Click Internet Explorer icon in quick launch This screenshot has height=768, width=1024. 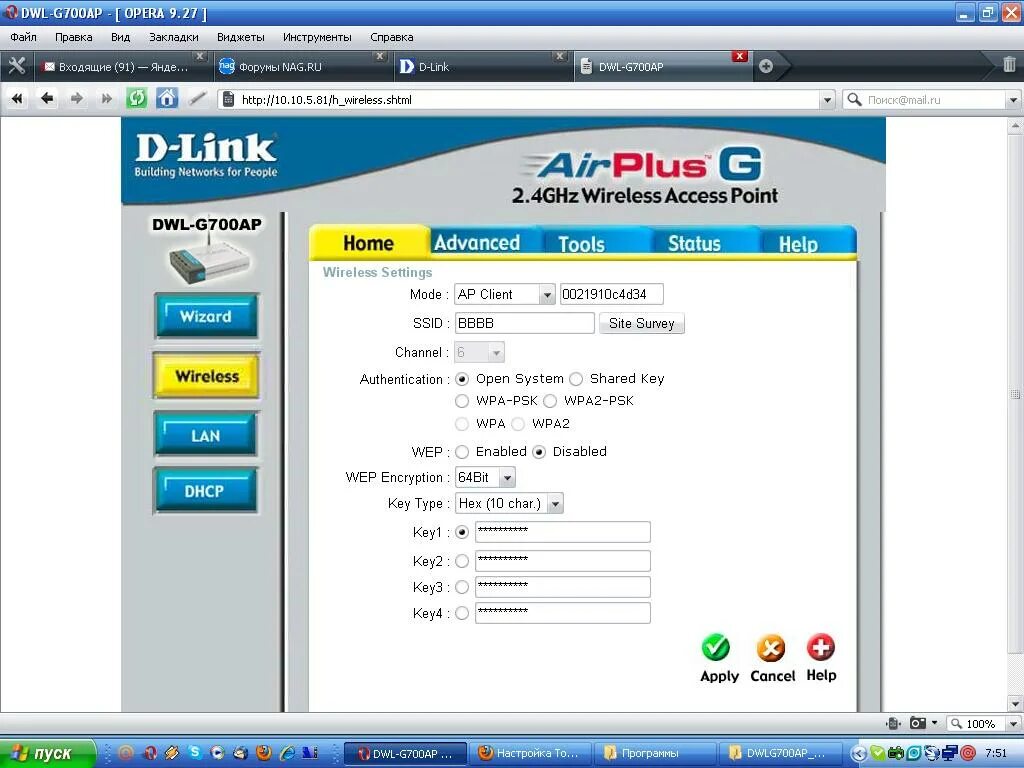(287, 753)
